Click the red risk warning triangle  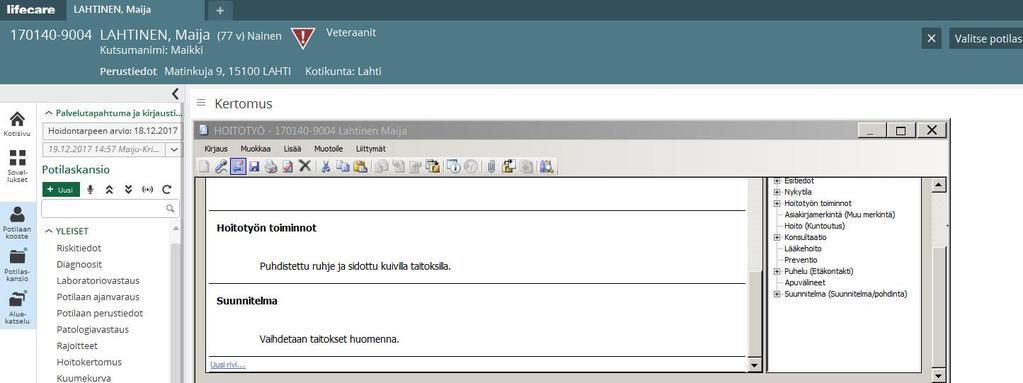303,38
